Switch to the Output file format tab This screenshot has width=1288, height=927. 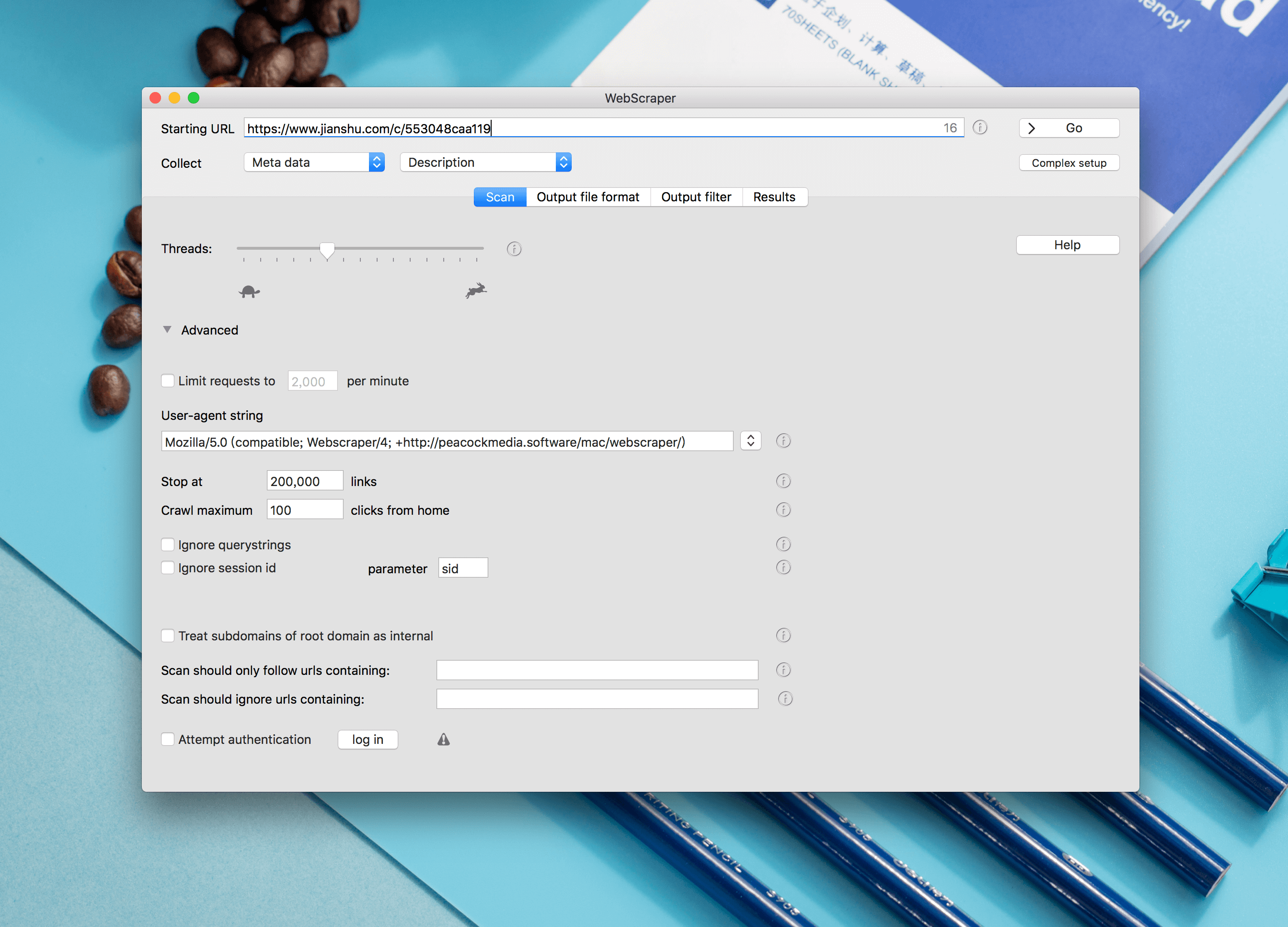point(588,197)
